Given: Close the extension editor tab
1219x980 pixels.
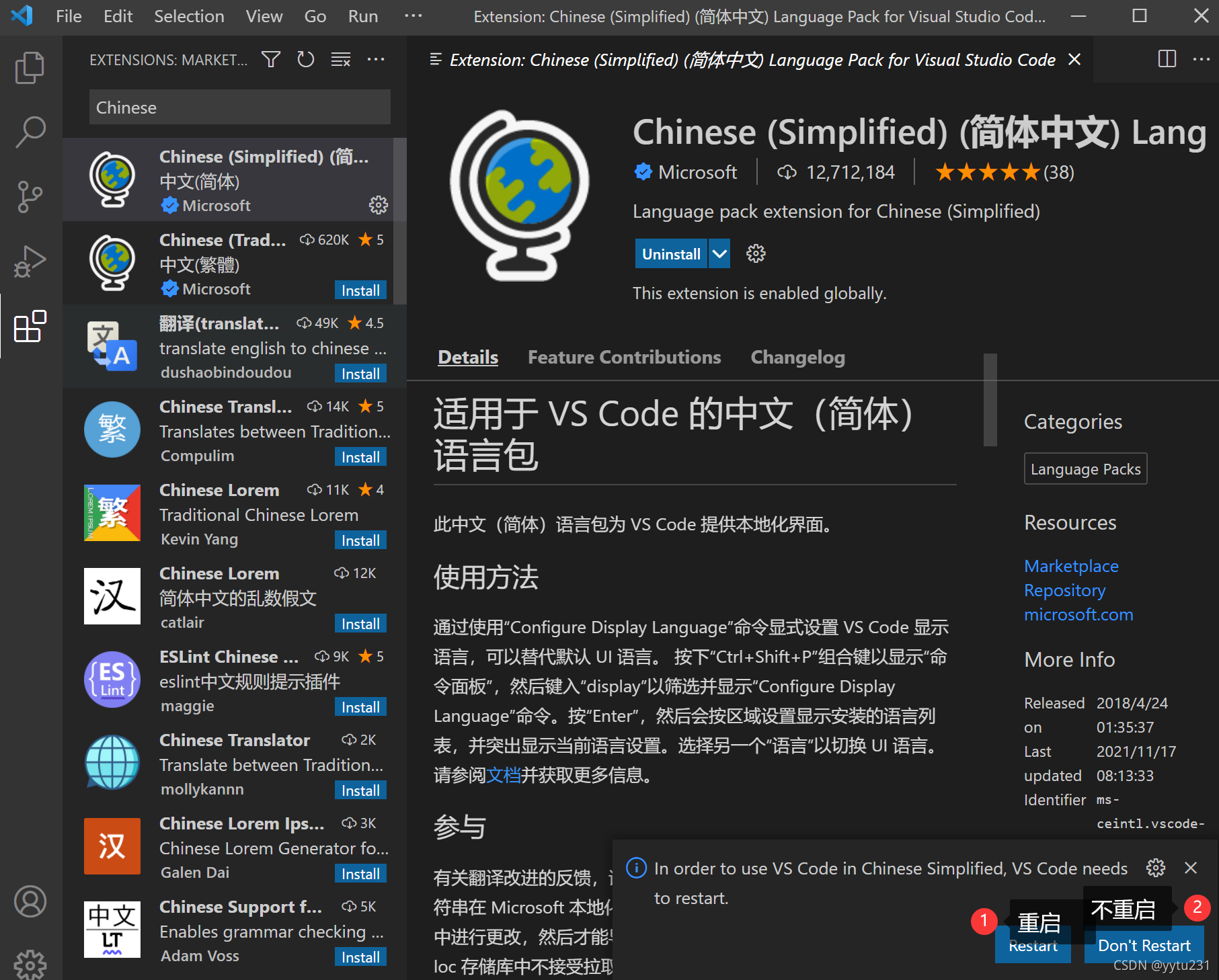Looking at the screenshot, I should click(1074, 59).
